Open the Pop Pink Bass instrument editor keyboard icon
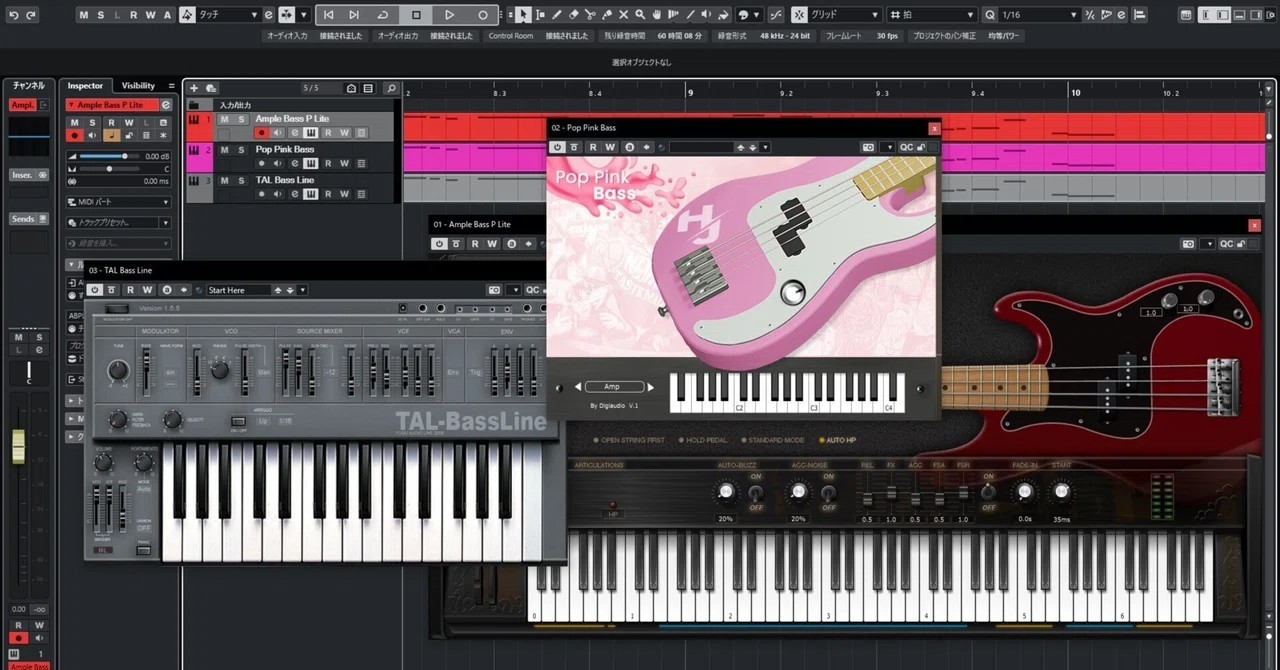1280x670 pixels. coord(311,164)
